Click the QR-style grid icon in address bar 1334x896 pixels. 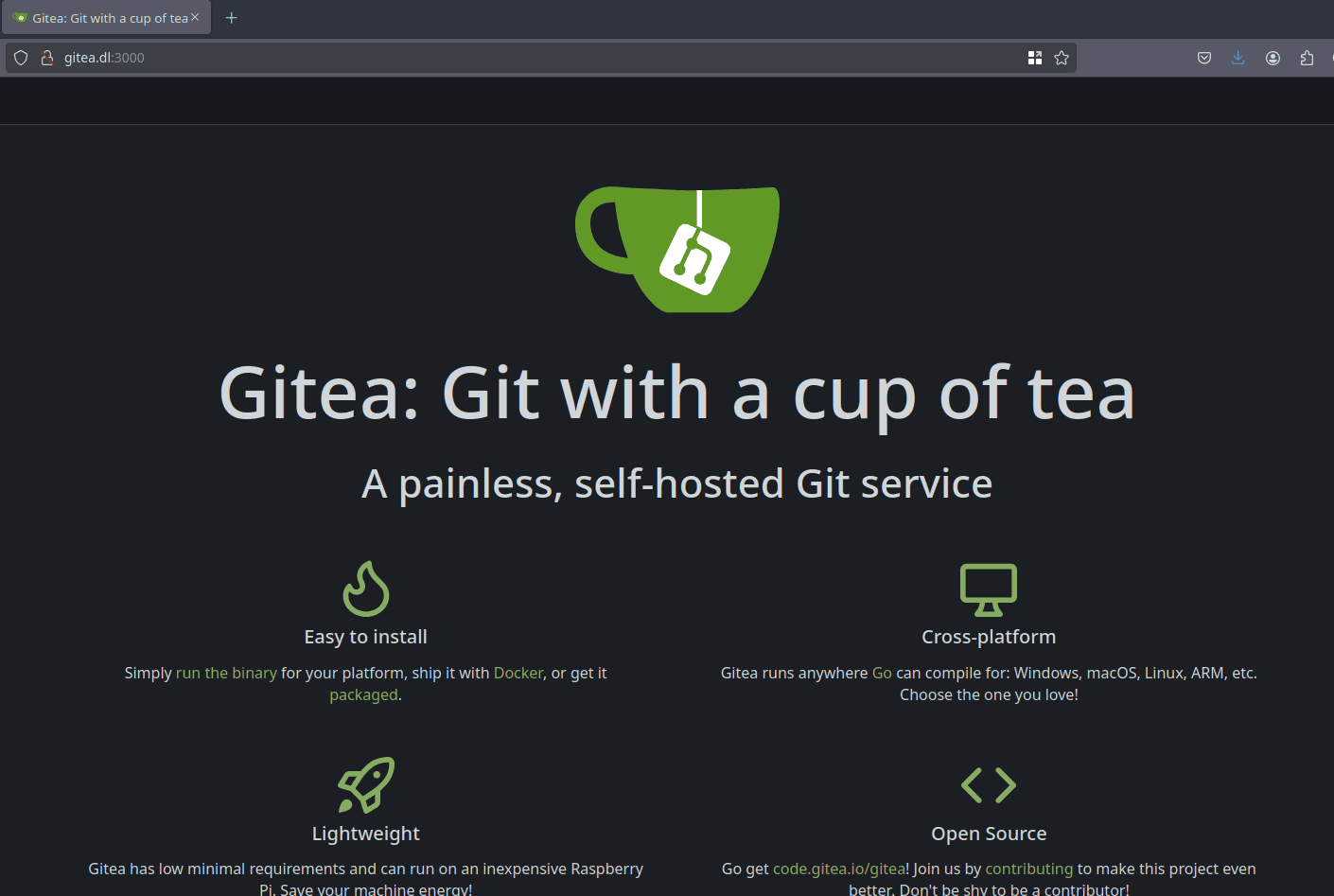click(x=1035, y=58)
